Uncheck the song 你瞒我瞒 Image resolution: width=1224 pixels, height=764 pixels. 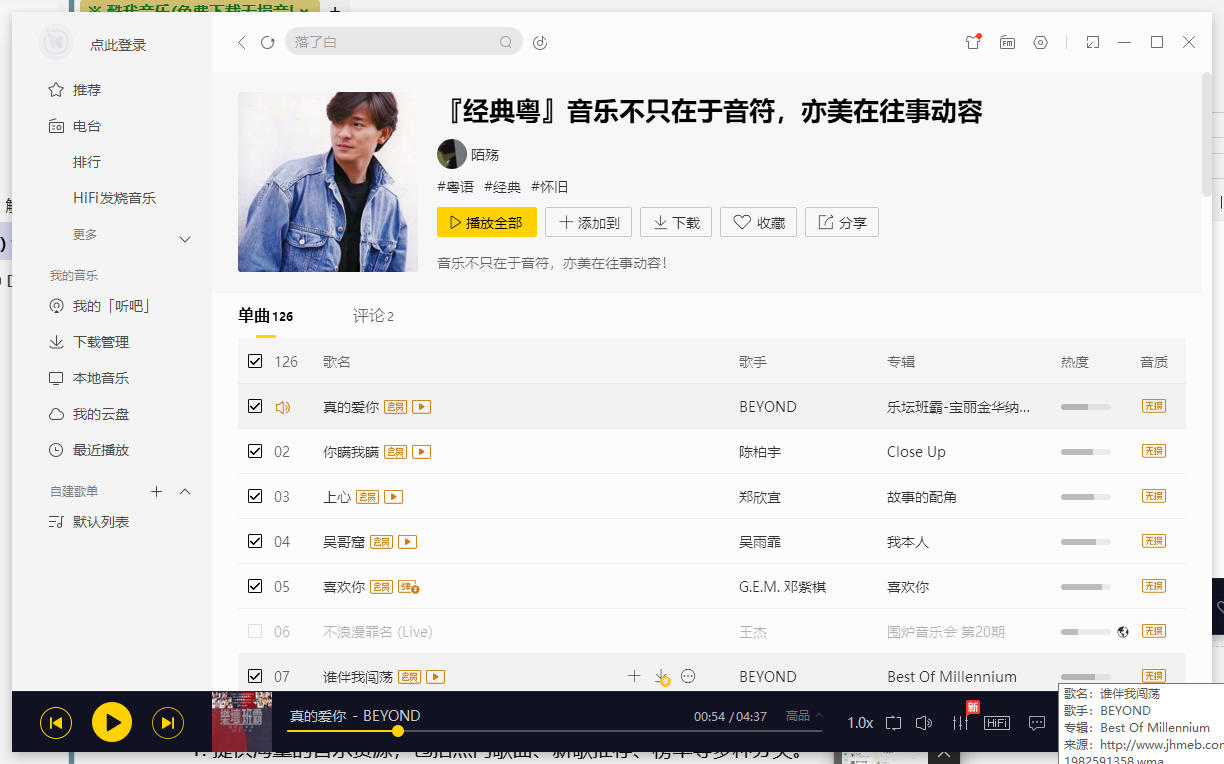coord(255,450)
